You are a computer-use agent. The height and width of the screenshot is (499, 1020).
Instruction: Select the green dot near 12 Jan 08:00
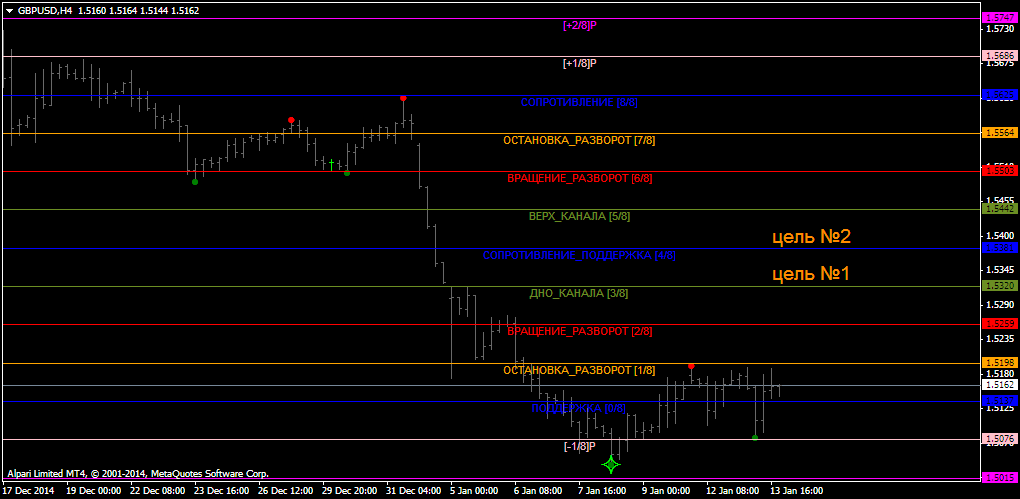(755, 437)
